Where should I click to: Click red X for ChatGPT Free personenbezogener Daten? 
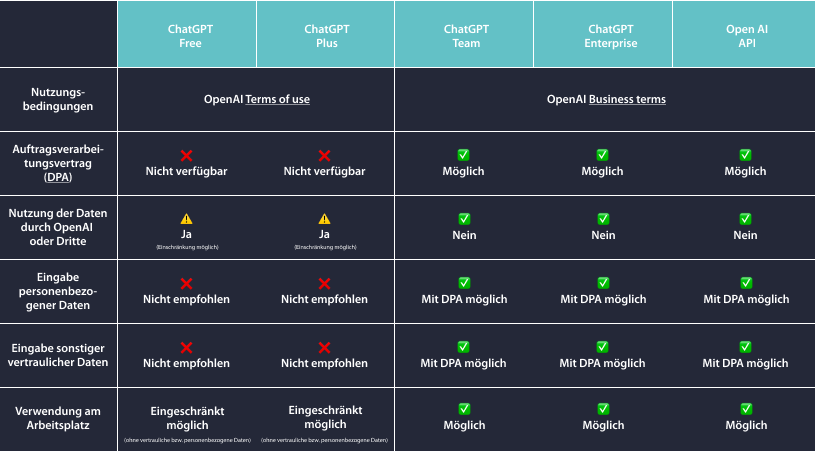(186, 284)
